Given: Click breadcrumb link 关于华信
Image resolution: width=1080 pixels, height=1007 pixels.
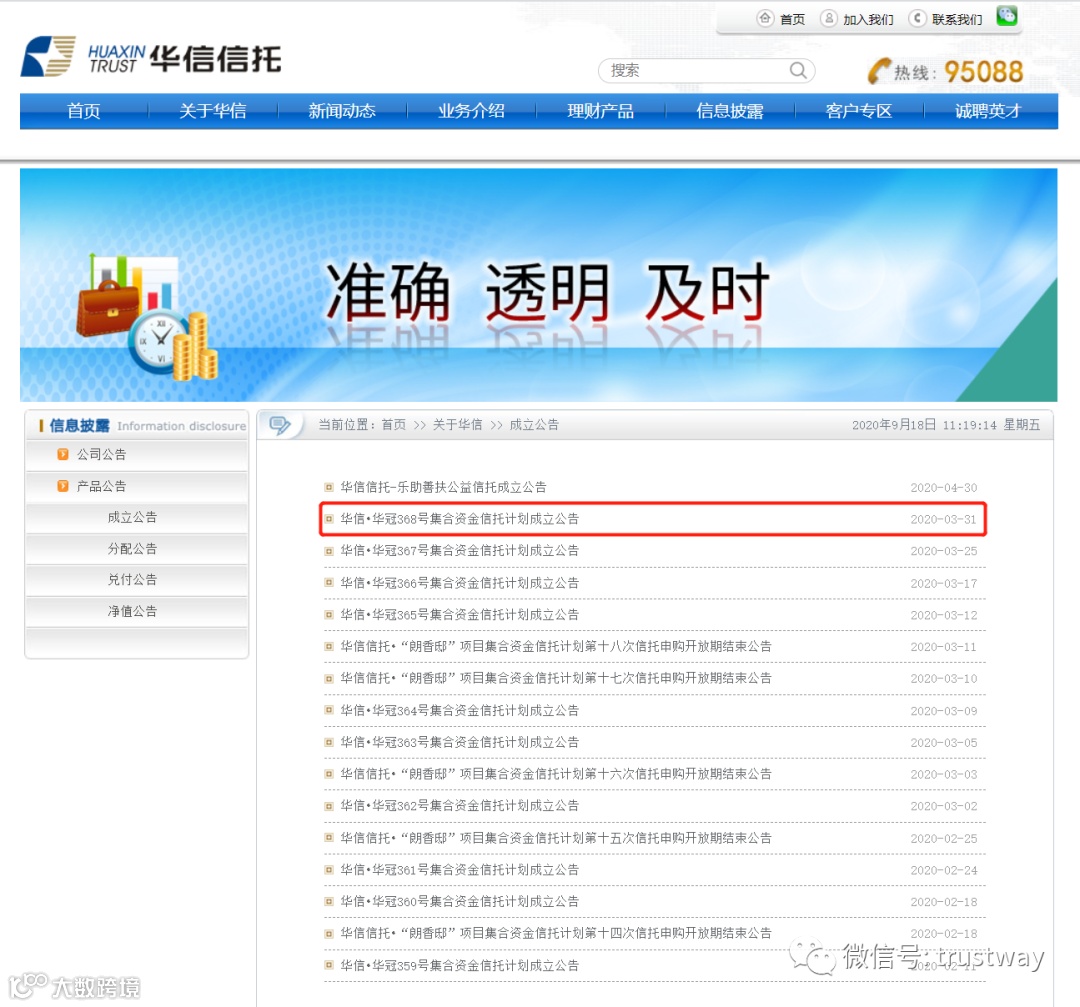Looking at the screenshot, I should (457, 425).
